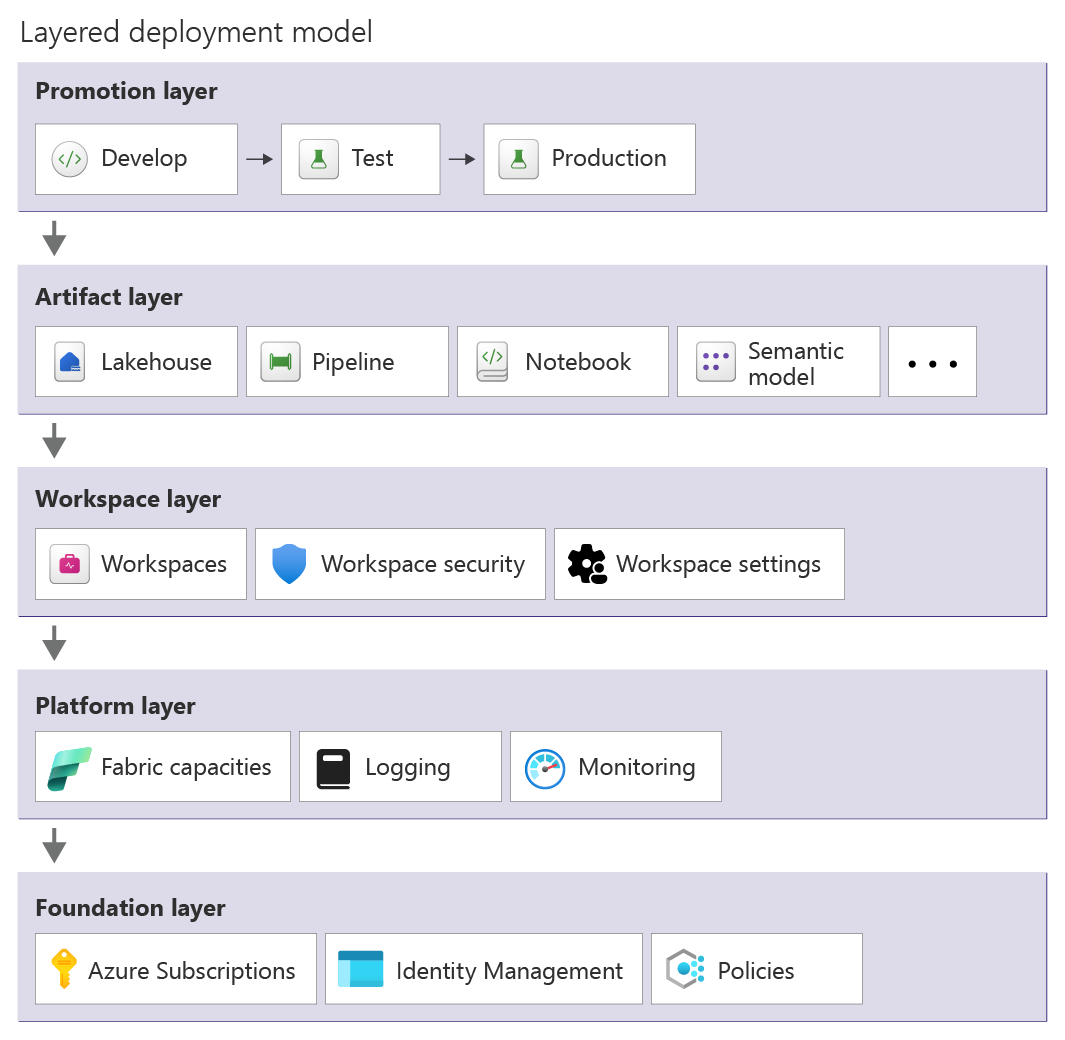The image size is (1065, 1040).
Task: Click the Azure Subscriptions label
Action: click(x=192, y=971)
